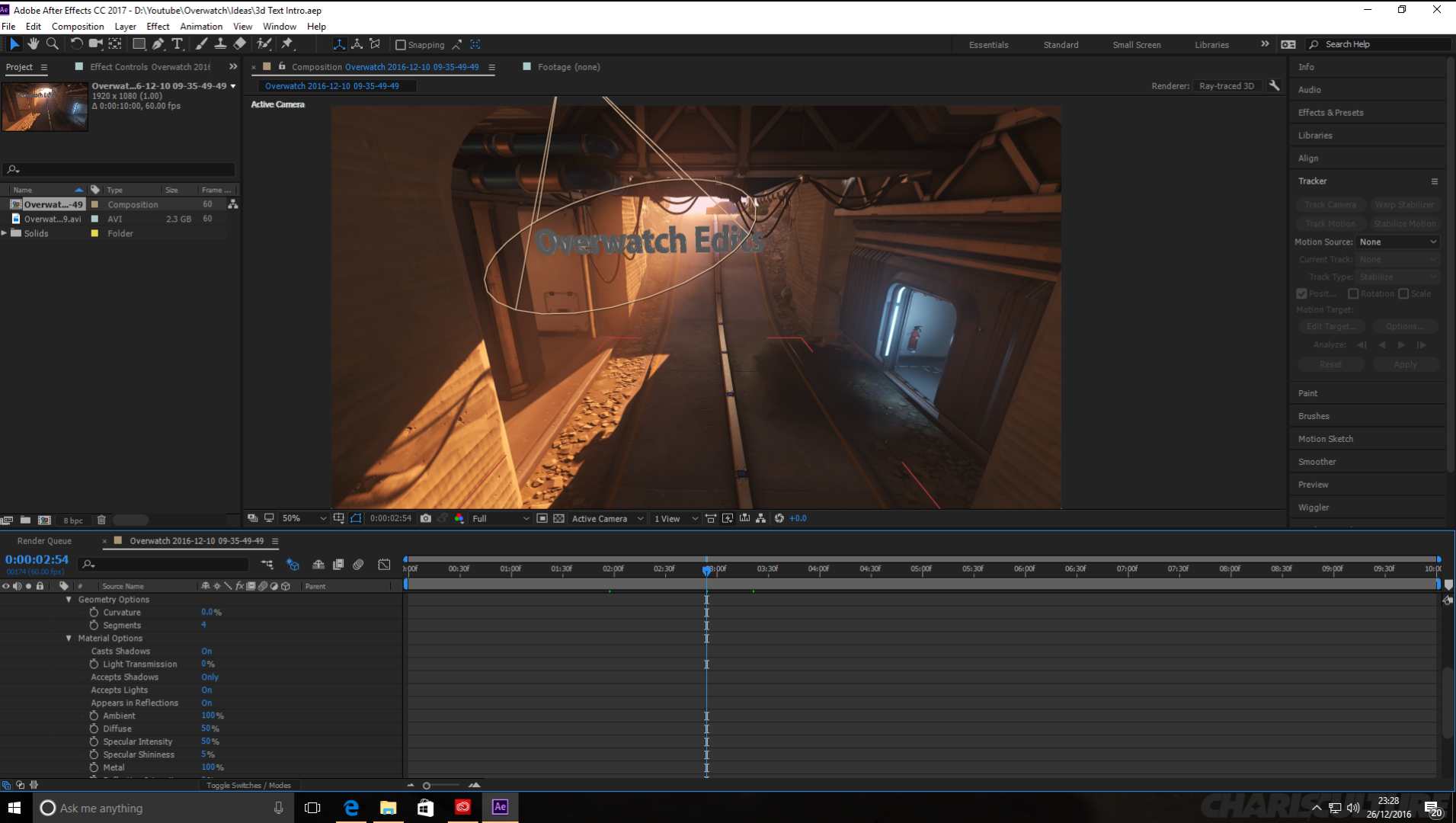Collapse the Material Options group
Viewport: 1456px width, 823px height.
click(x=69, y=639)
